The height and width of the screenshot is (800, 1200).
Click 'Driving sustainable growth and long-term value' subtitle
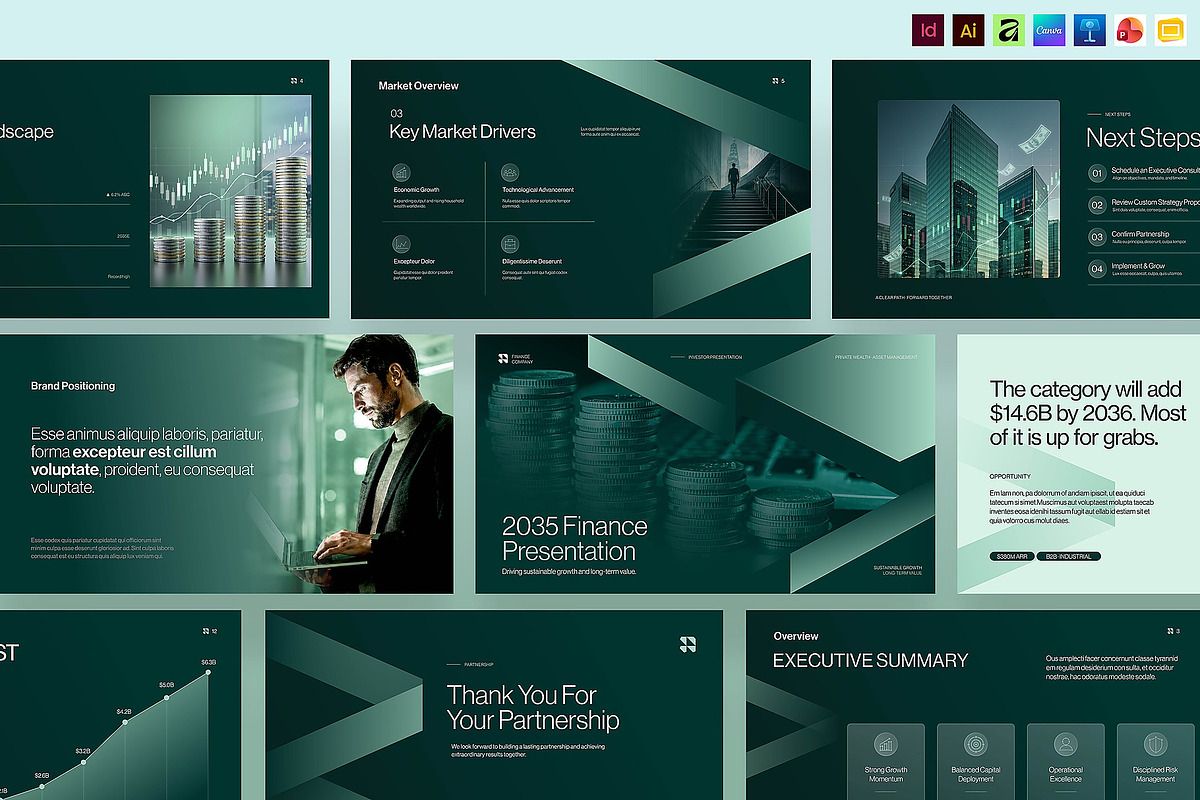569,572
